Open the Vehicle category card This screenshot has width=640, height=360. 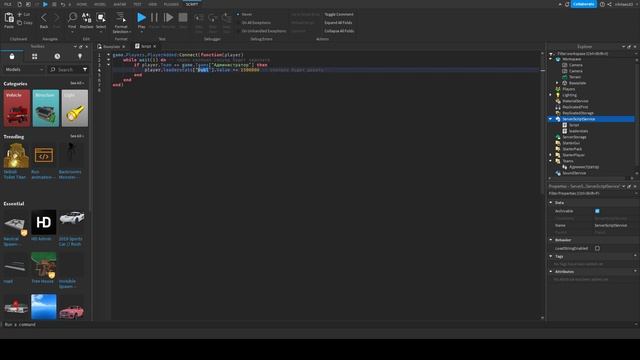pyautogui.click(x=17, y=108)
